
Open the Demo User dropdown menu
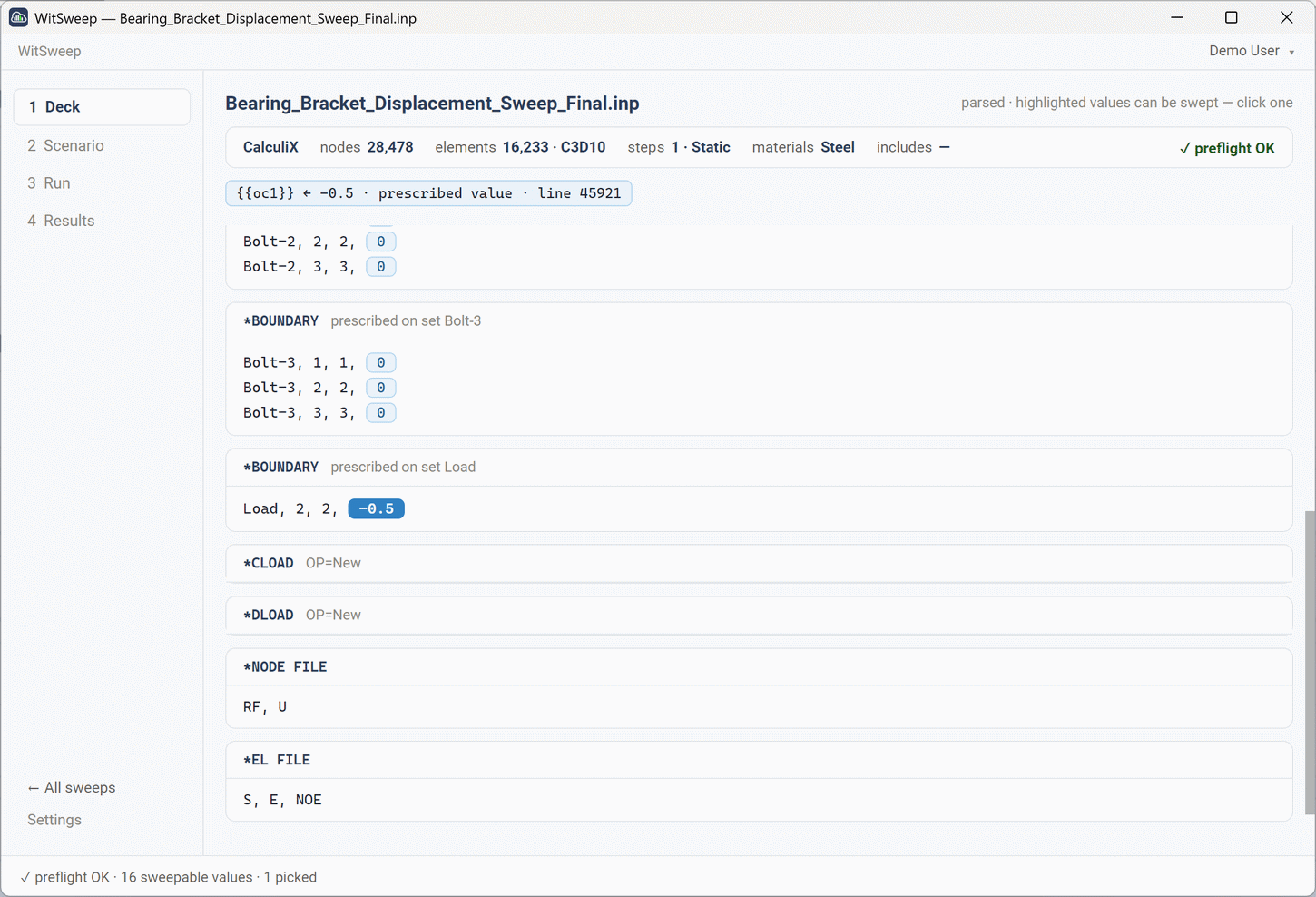tap(1252, 51)
